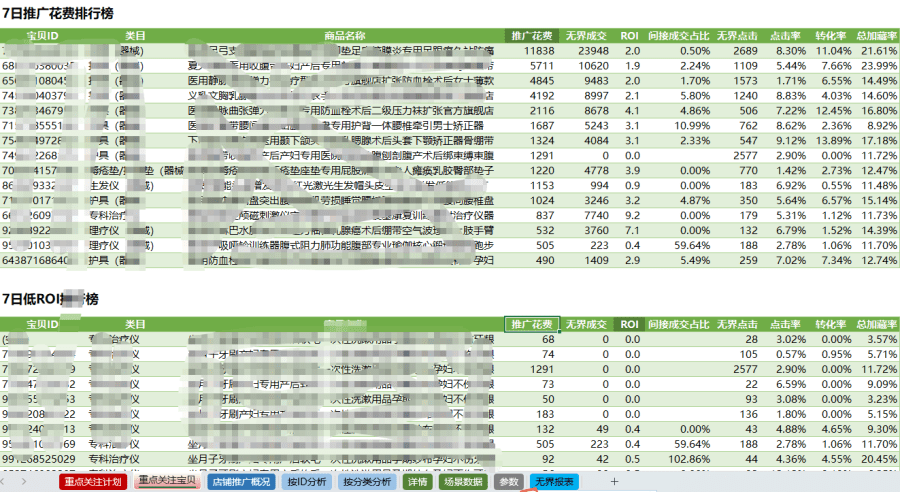Select the highlighted 推广花费 header in lower table
The height and width of the screenshot is (492, 900).
coord(531,324)
